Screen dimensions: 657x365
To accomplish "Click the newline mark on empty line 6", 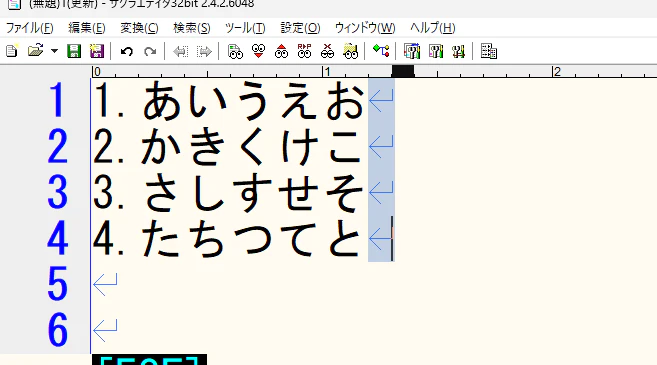I will click(x=105, y=330).
